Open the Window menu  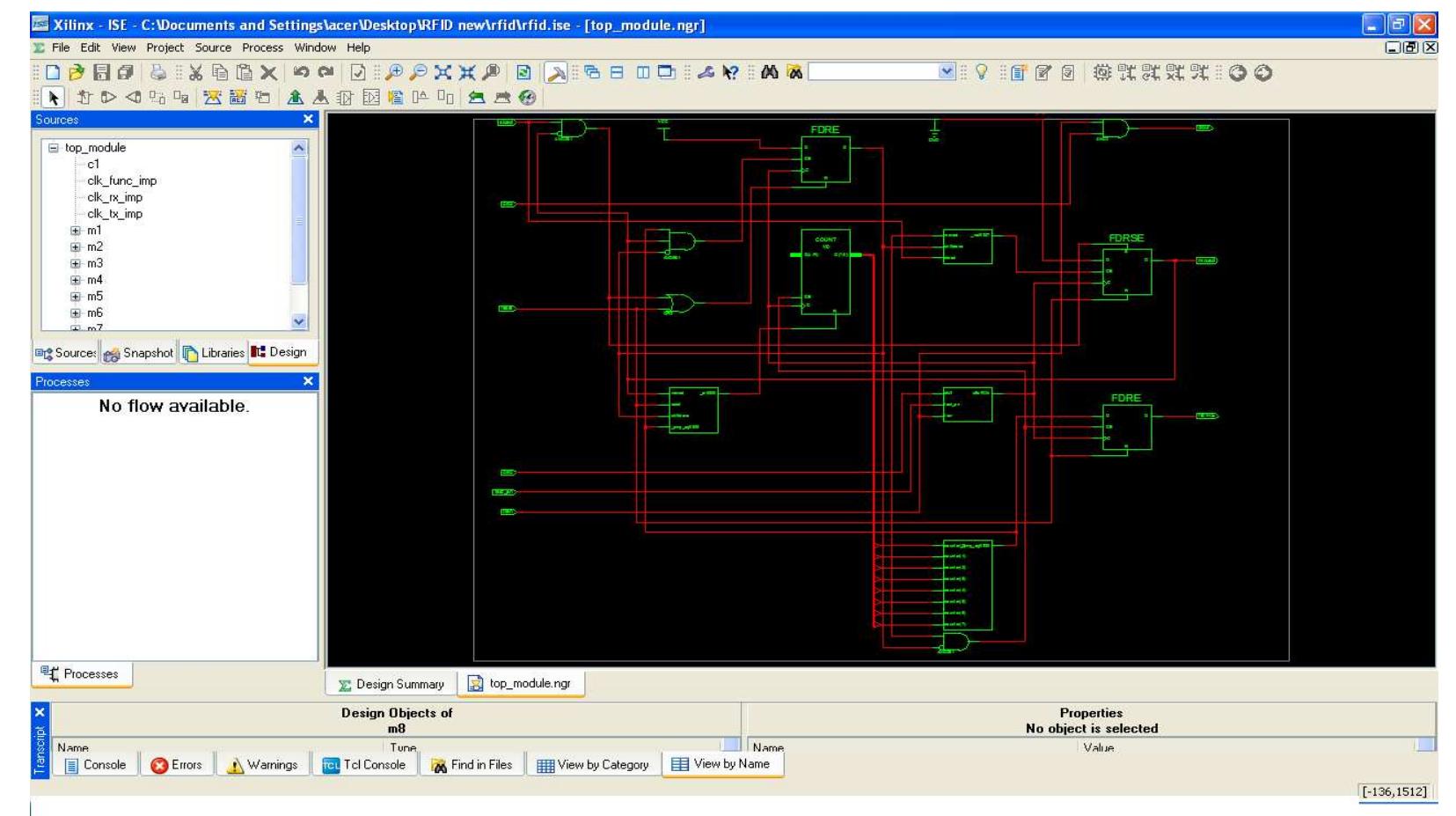coord(315,48)
